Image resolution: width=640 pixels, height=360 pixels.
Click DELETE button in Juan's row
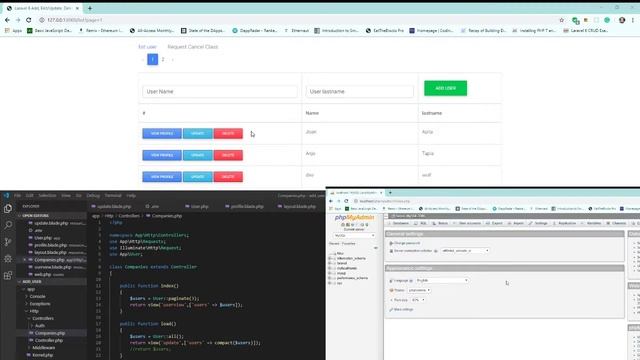pyautogui.click(x=228, y=133)
